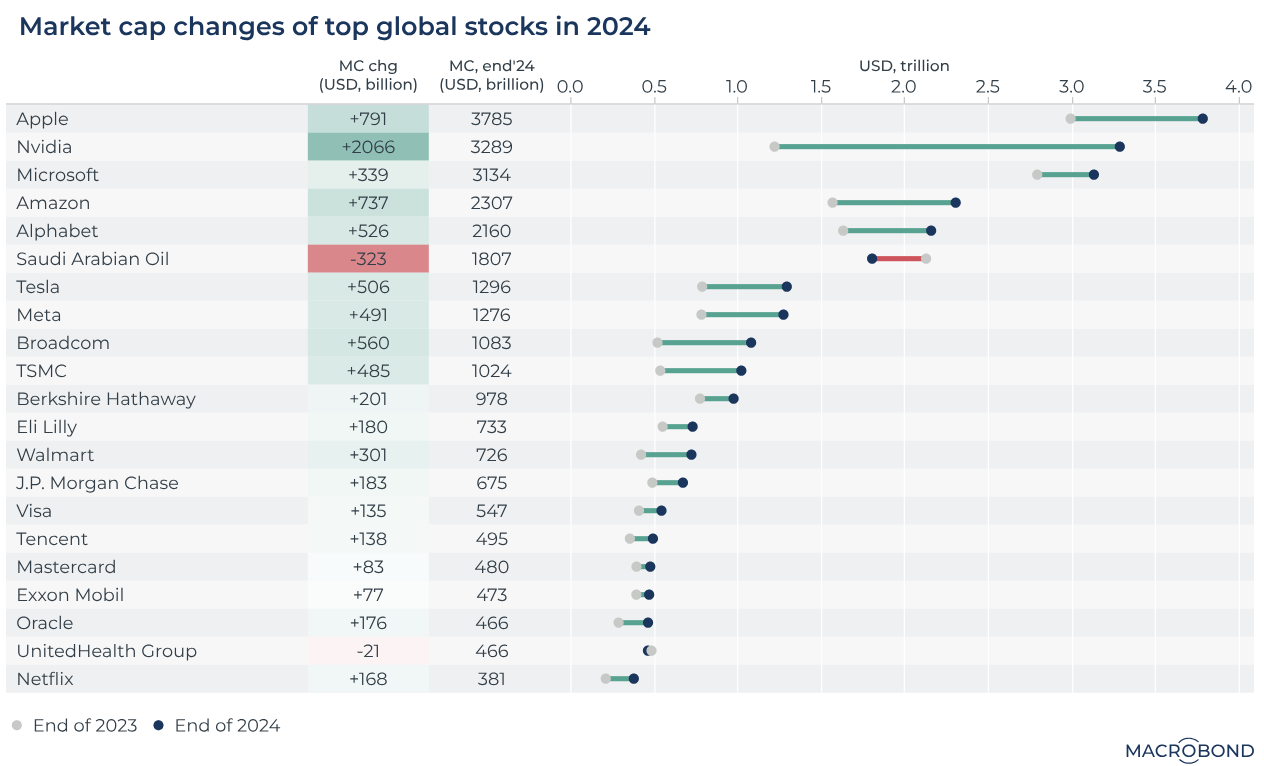
Task: Select the Berkshire Hathaway row label
Action: coord(106,399)
